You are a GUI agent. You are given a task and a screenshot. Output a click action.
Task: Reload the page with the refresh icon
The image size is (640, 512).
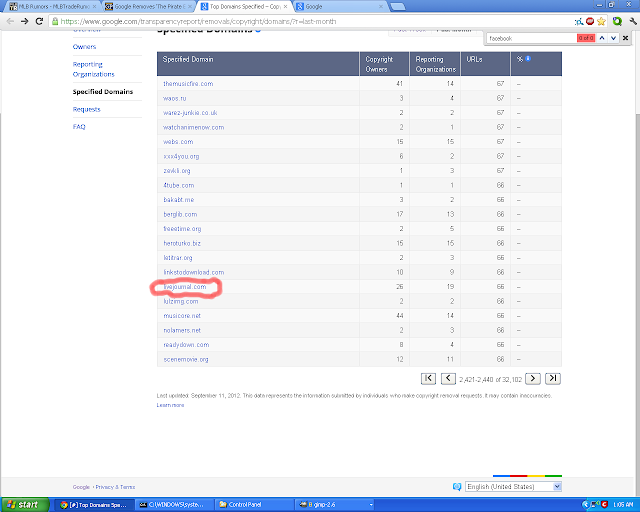click(39, 21)
